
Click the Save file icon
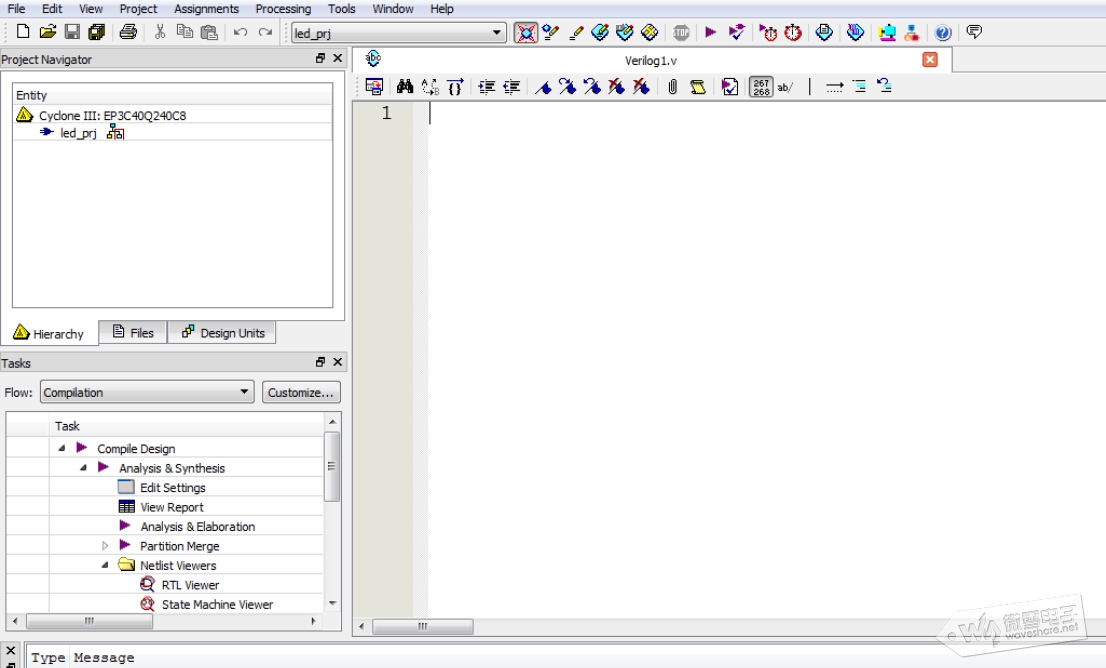click(72, 33)
